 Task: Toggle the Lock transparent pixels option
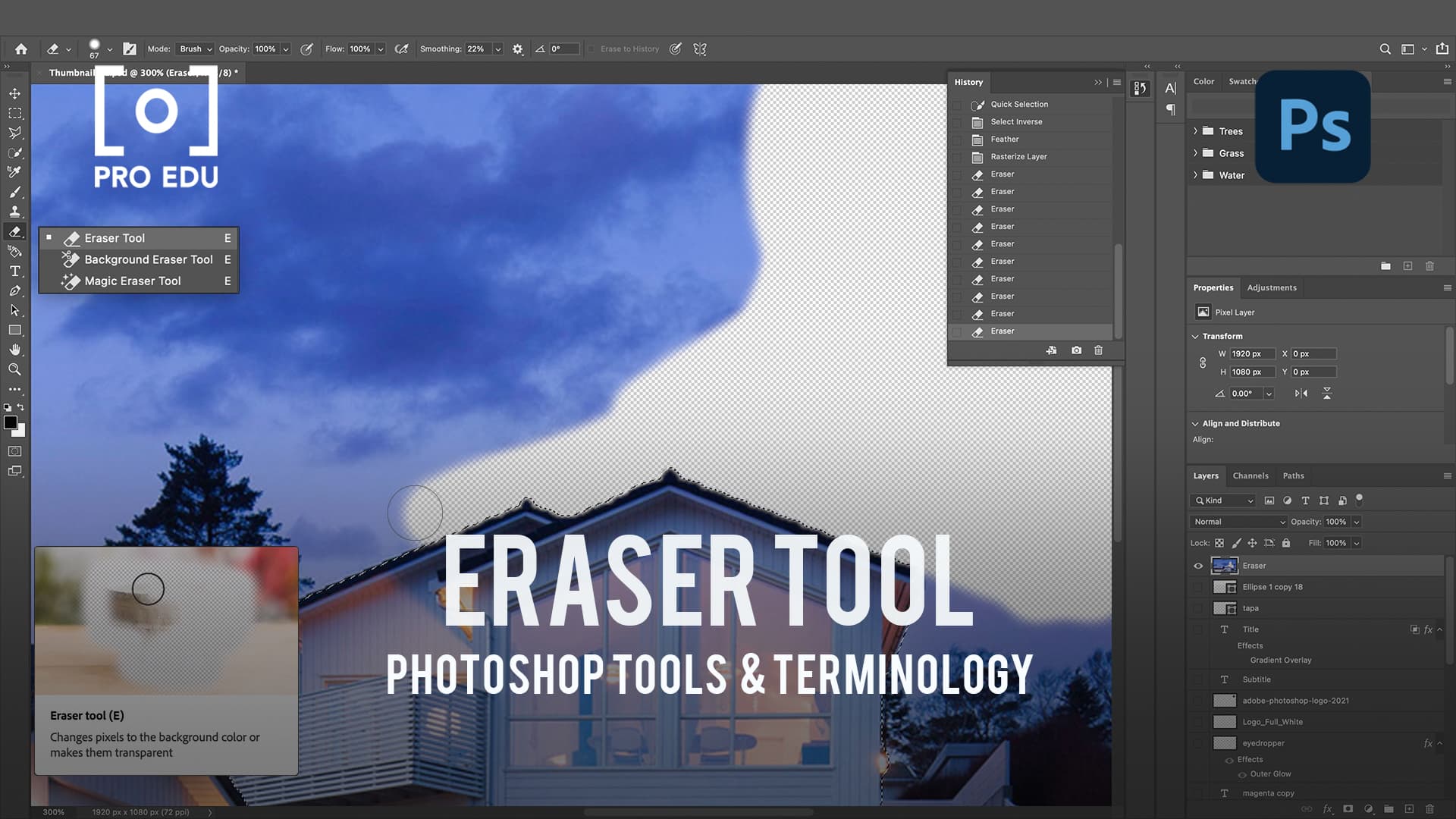1219,543
